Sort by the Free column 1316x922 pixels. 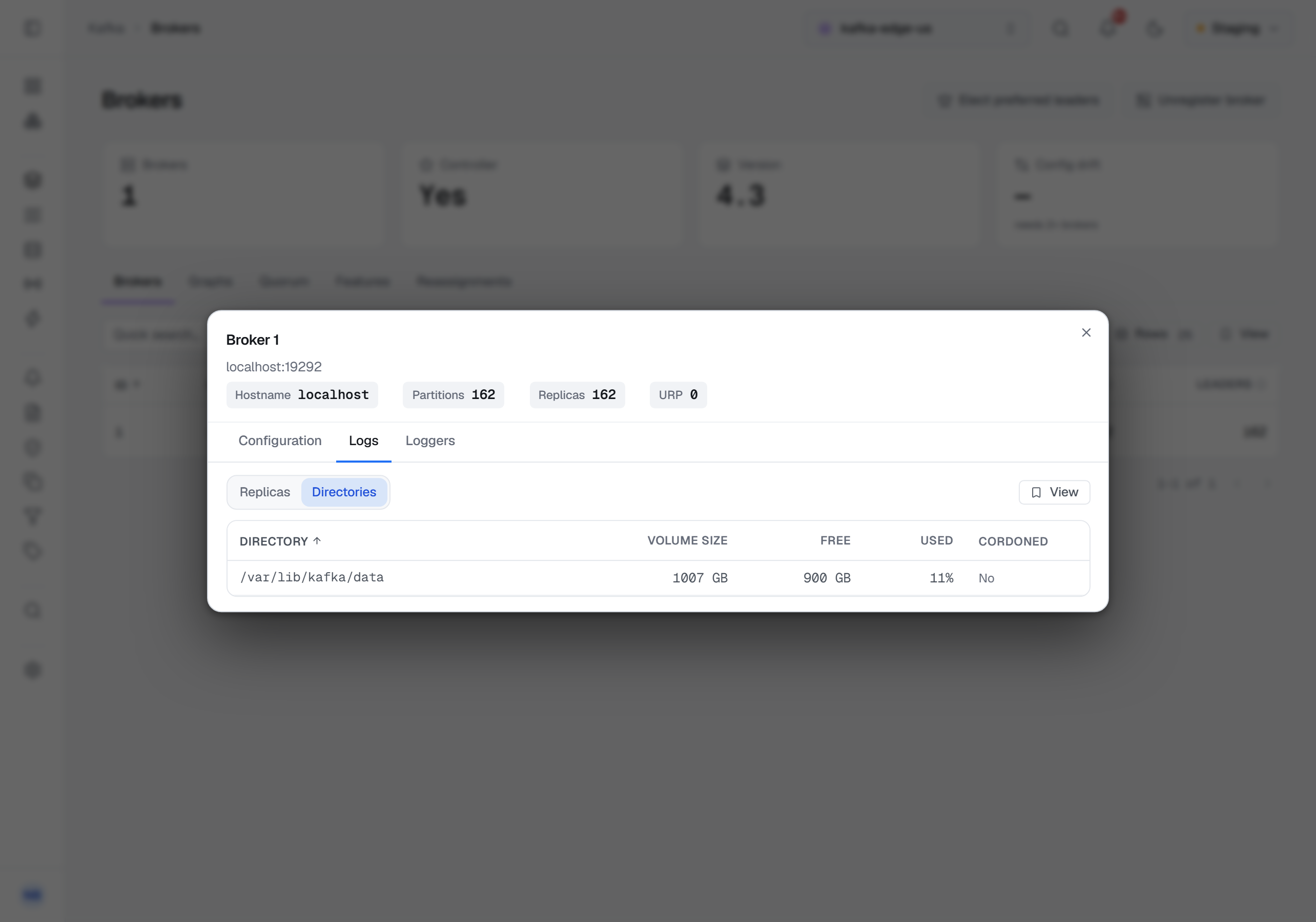pyautogui.click(x=835, y=540)
